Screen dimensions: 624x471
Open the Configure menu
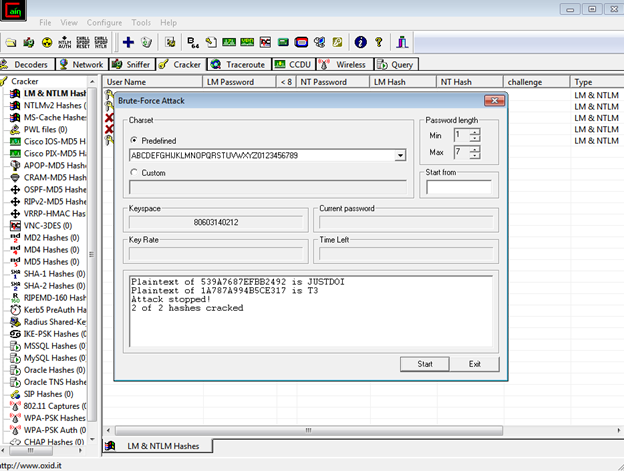[x=104, y=22]
